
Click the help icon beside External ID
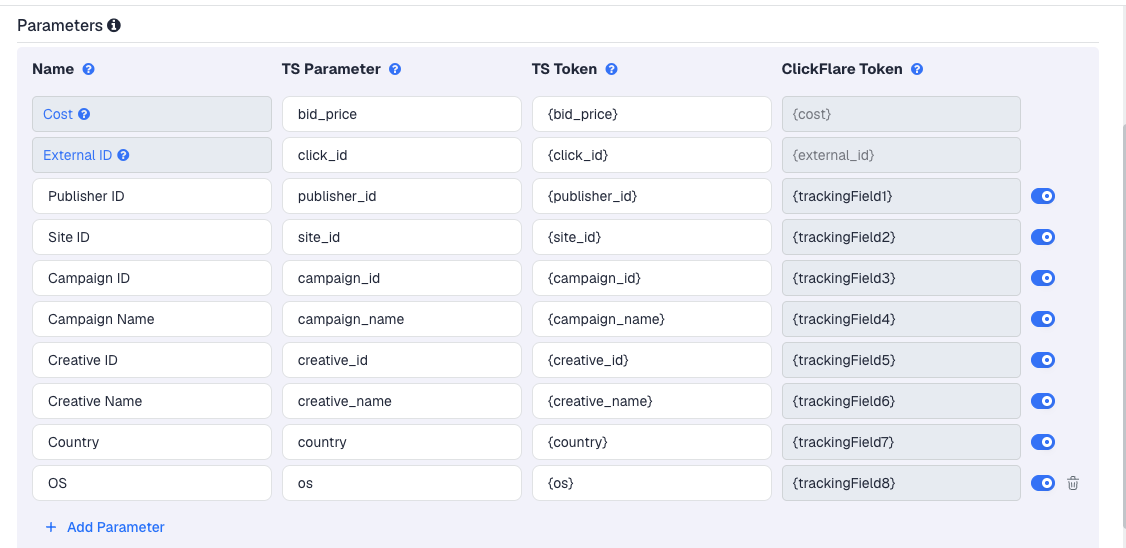[x=124, y=155]
